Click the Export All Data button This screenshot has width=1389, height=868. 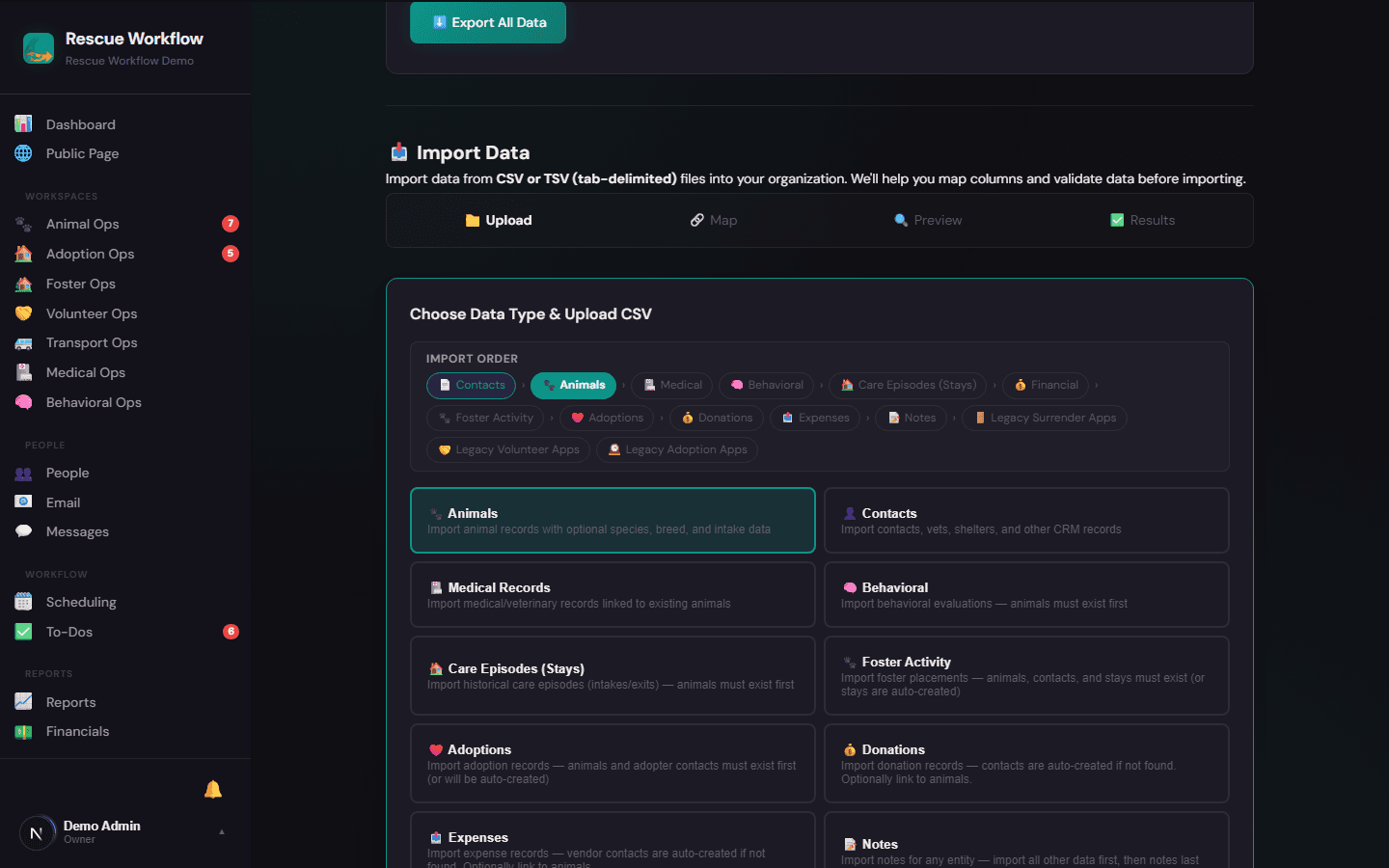[488, 22]
